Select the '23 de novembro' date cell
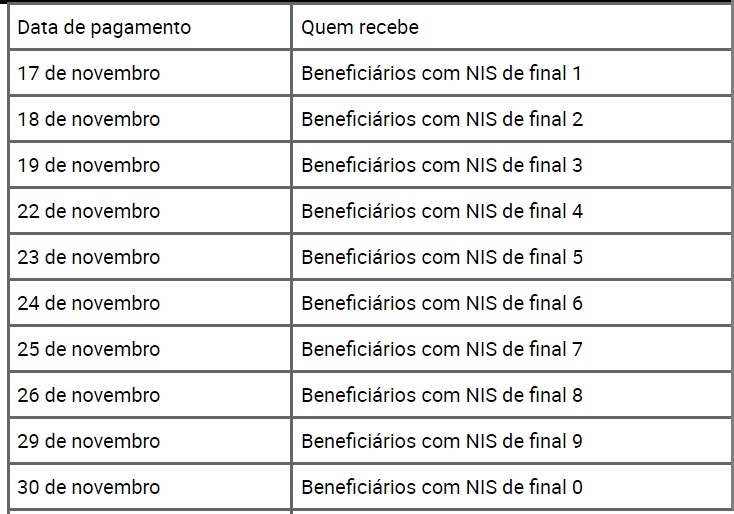 point(150,257)
